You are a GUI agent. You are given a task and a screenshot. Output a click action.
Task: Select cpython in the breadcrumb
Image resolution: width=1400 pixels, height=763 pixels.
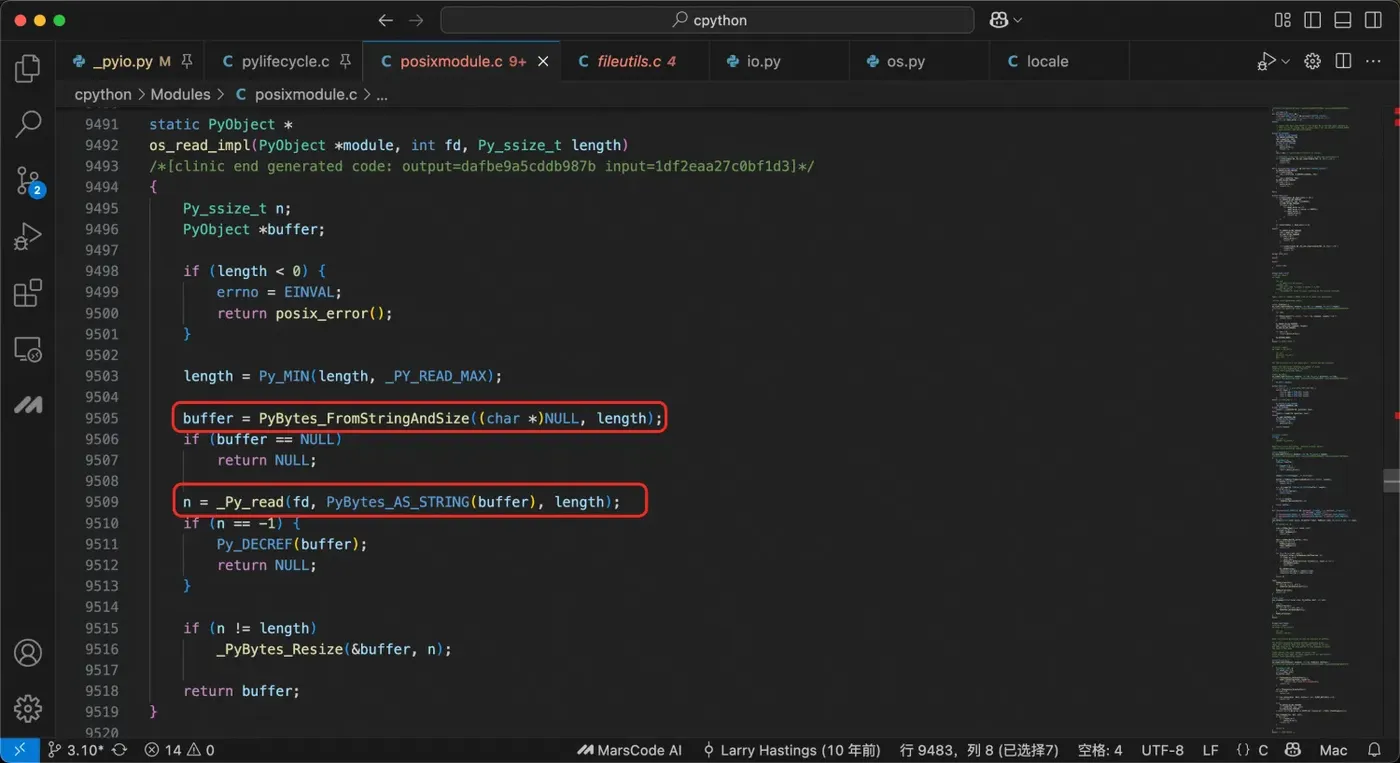[x=103, y=94]
